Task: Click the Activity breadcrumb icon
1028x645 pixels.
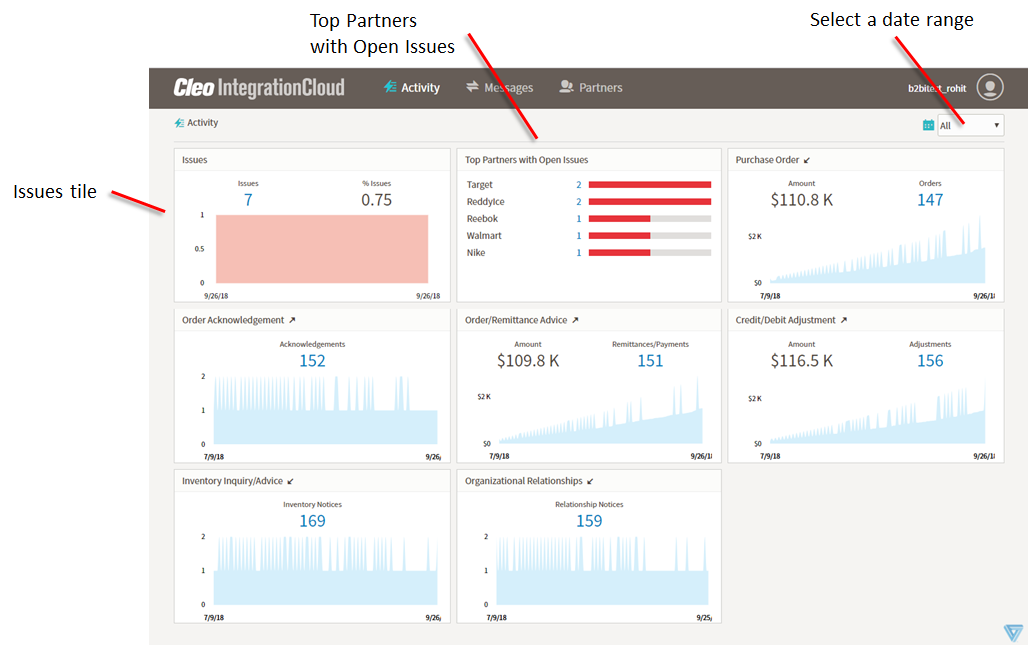Action: coord(179,123)
